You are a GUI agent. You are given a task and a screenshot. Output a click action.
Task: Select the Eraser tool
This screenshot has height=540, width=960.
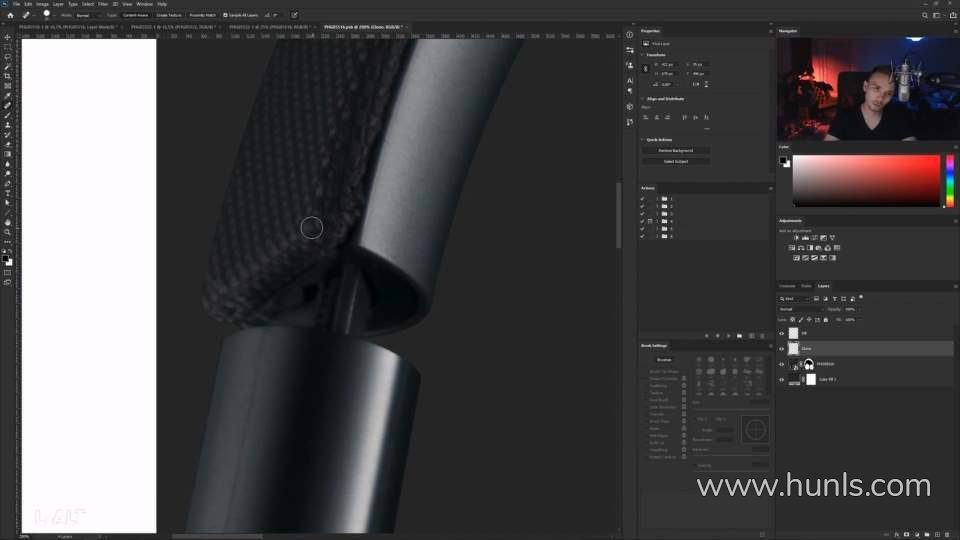(x=7, y=144)
